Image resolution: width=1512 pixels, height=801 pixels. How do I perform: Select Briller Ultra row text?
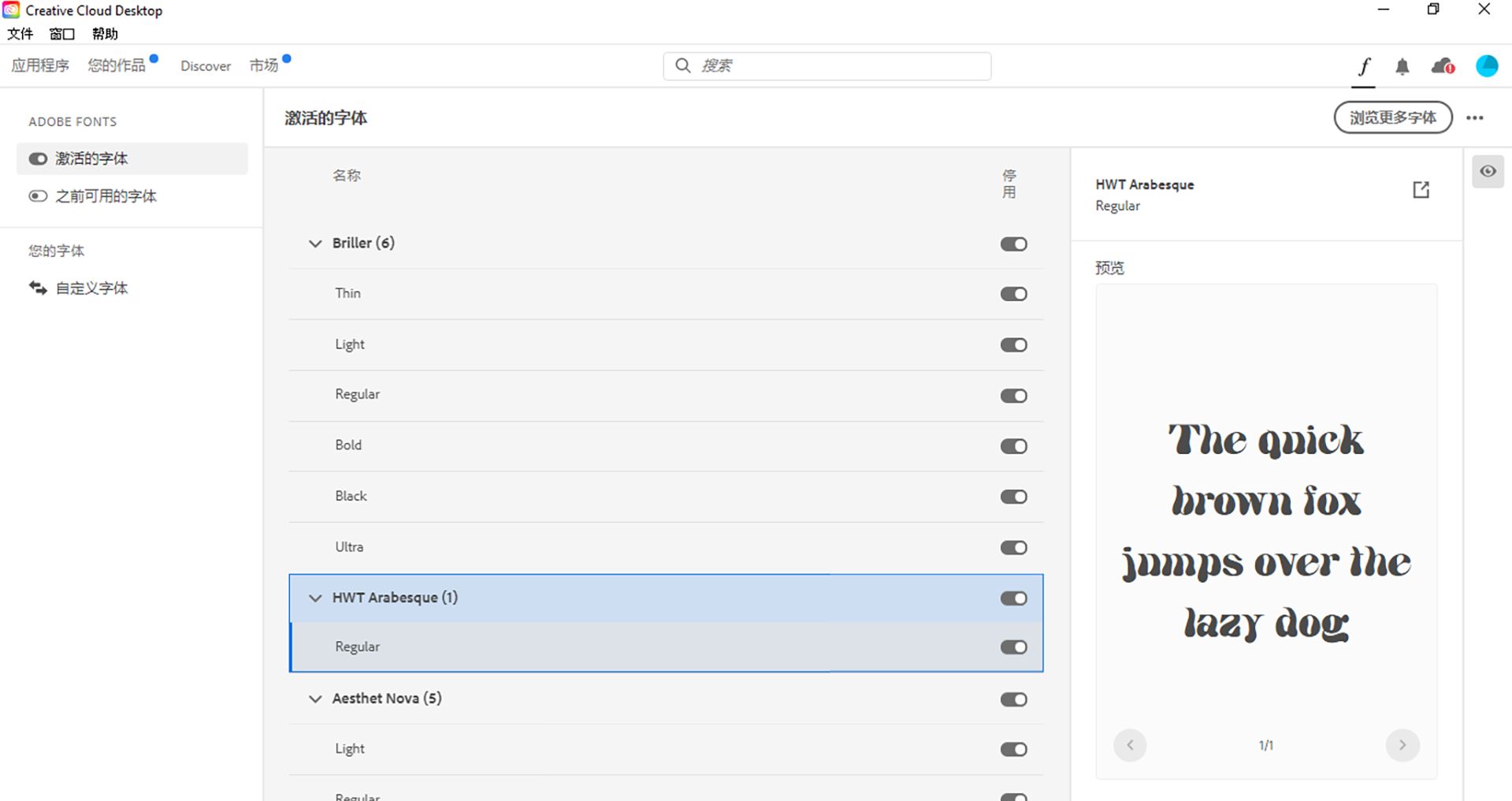(x=349, y=547)
